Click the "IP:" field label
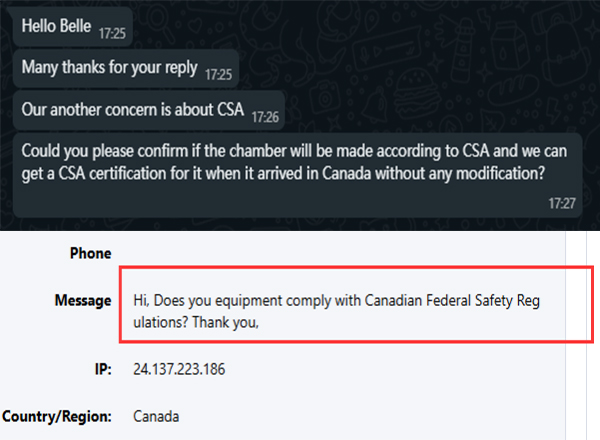Image resolution: width=600 pixels, height=440 pixels. (98, 369)
